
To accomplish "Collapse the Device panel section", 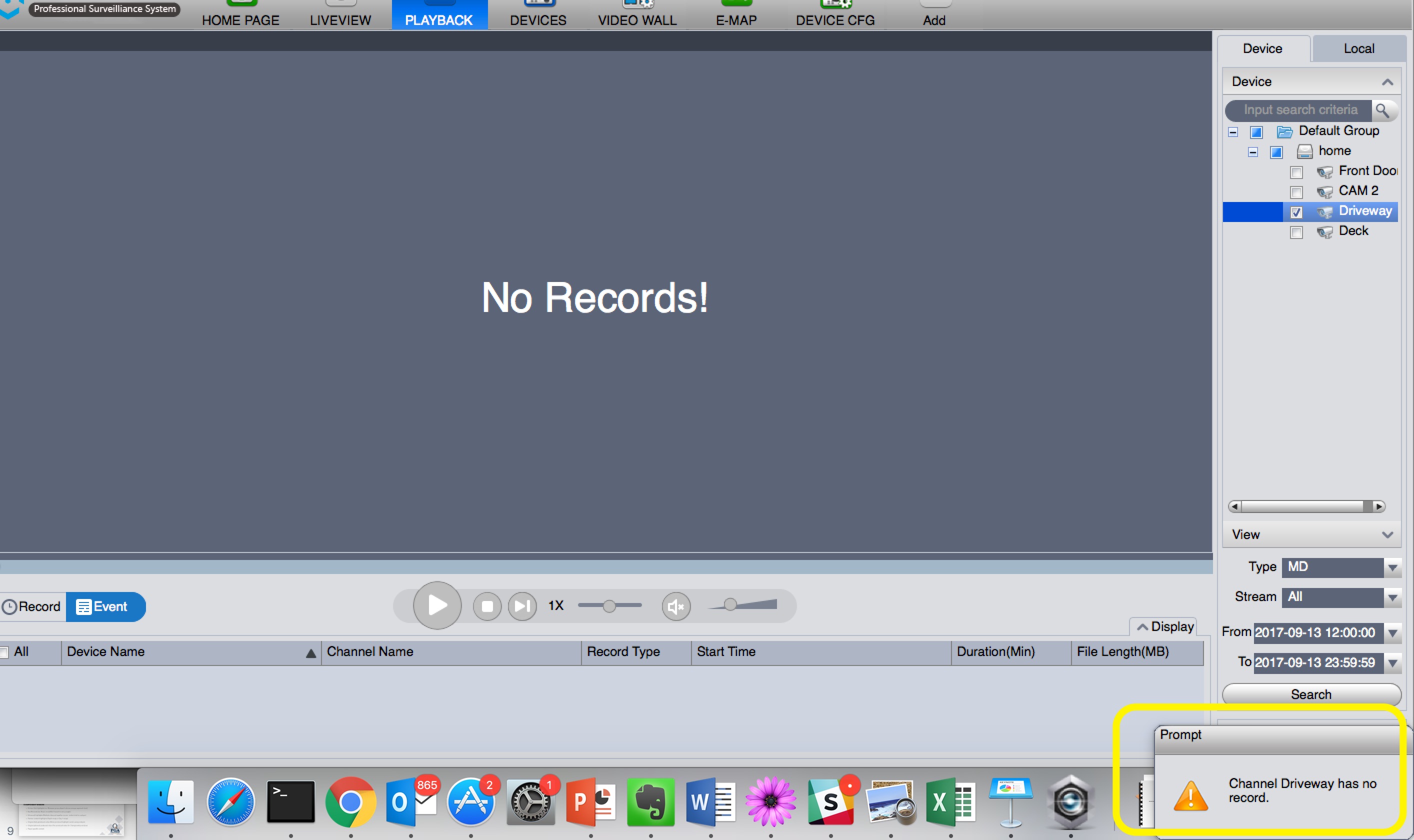I will click(1387, 82).
